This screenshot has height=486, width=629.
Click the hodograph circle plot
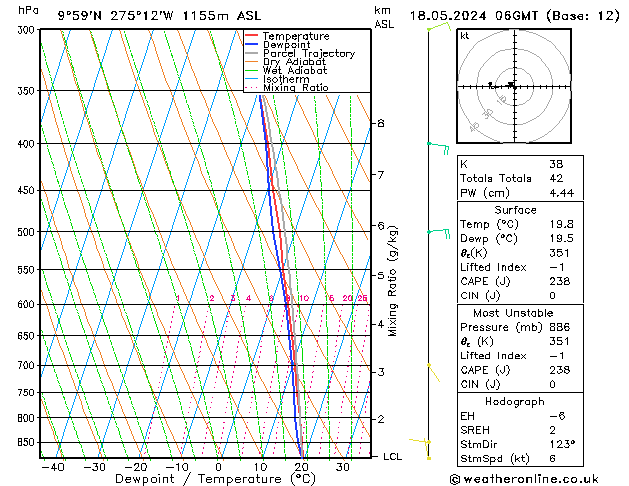tap(512, 86)
